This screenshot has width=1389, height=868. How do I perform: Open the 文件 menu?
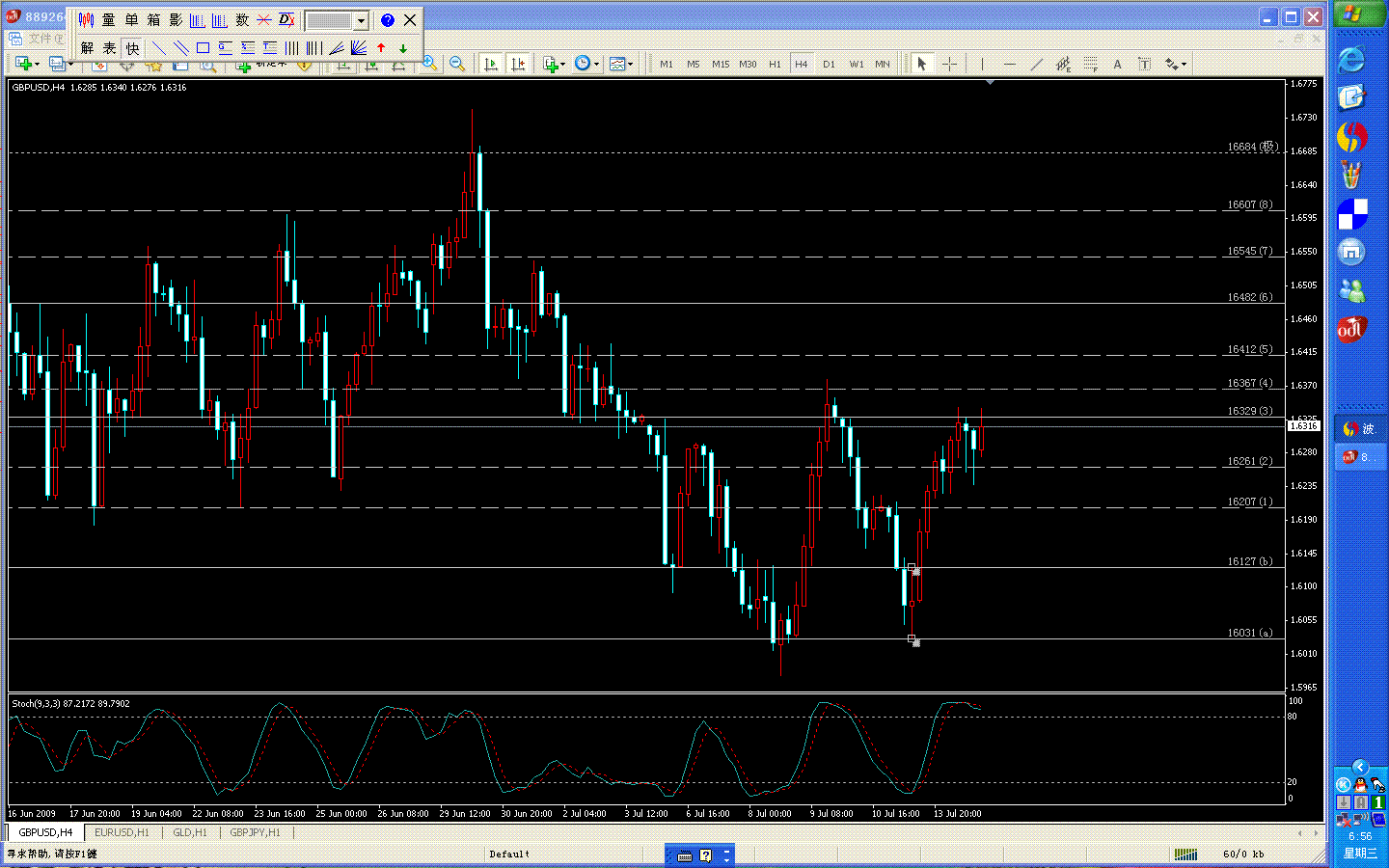(45, 39)
